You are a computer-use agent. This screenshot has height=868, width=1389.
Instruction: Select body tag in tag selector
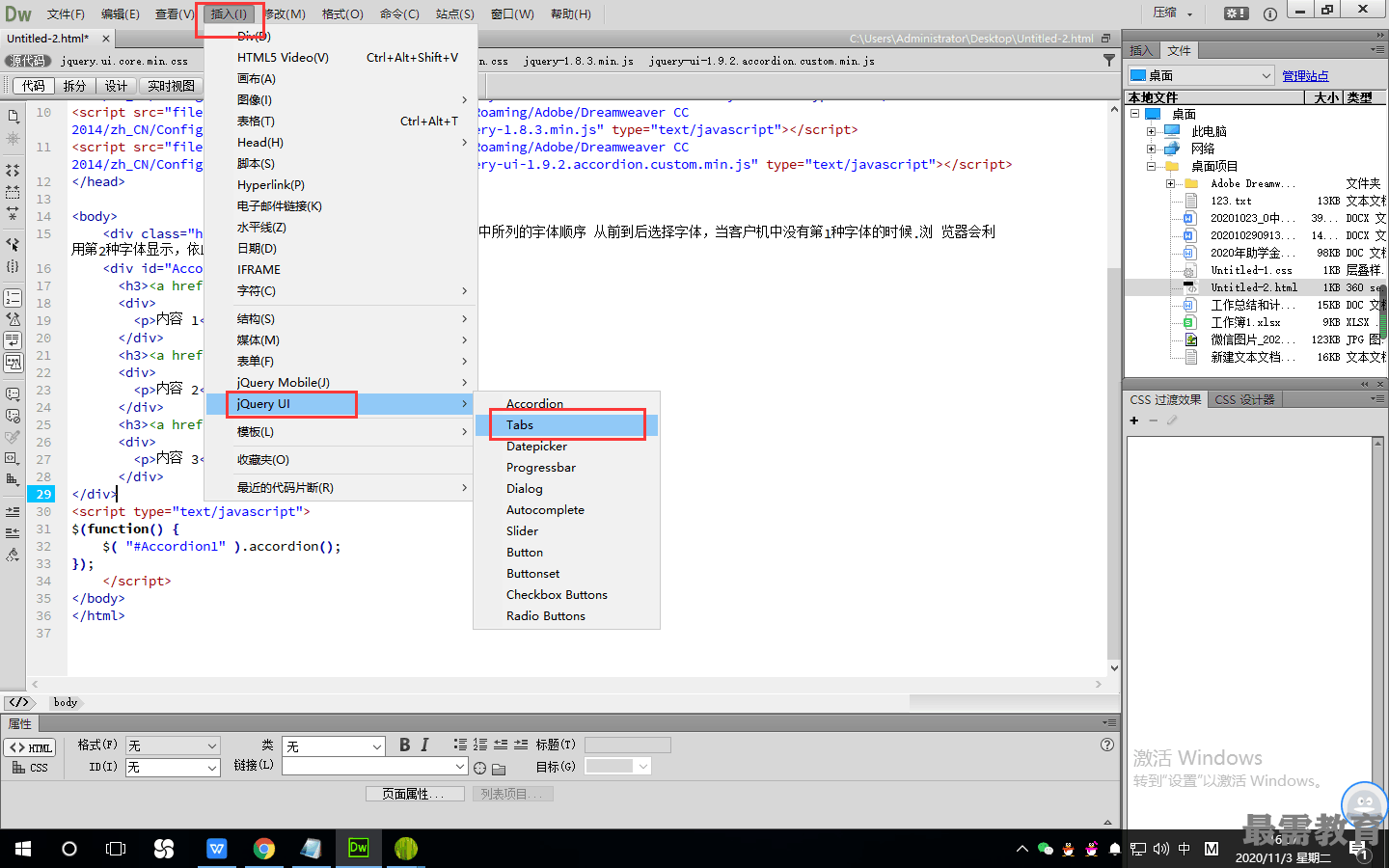66,702
